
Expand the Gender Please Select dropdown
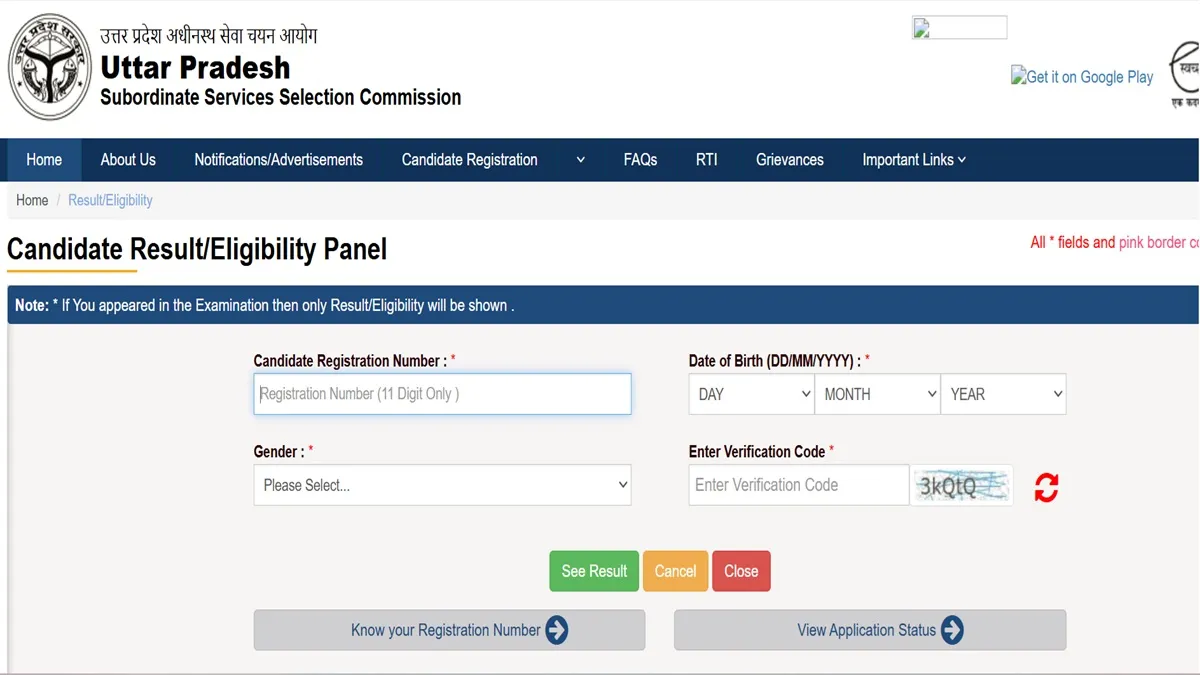point(442,485)
